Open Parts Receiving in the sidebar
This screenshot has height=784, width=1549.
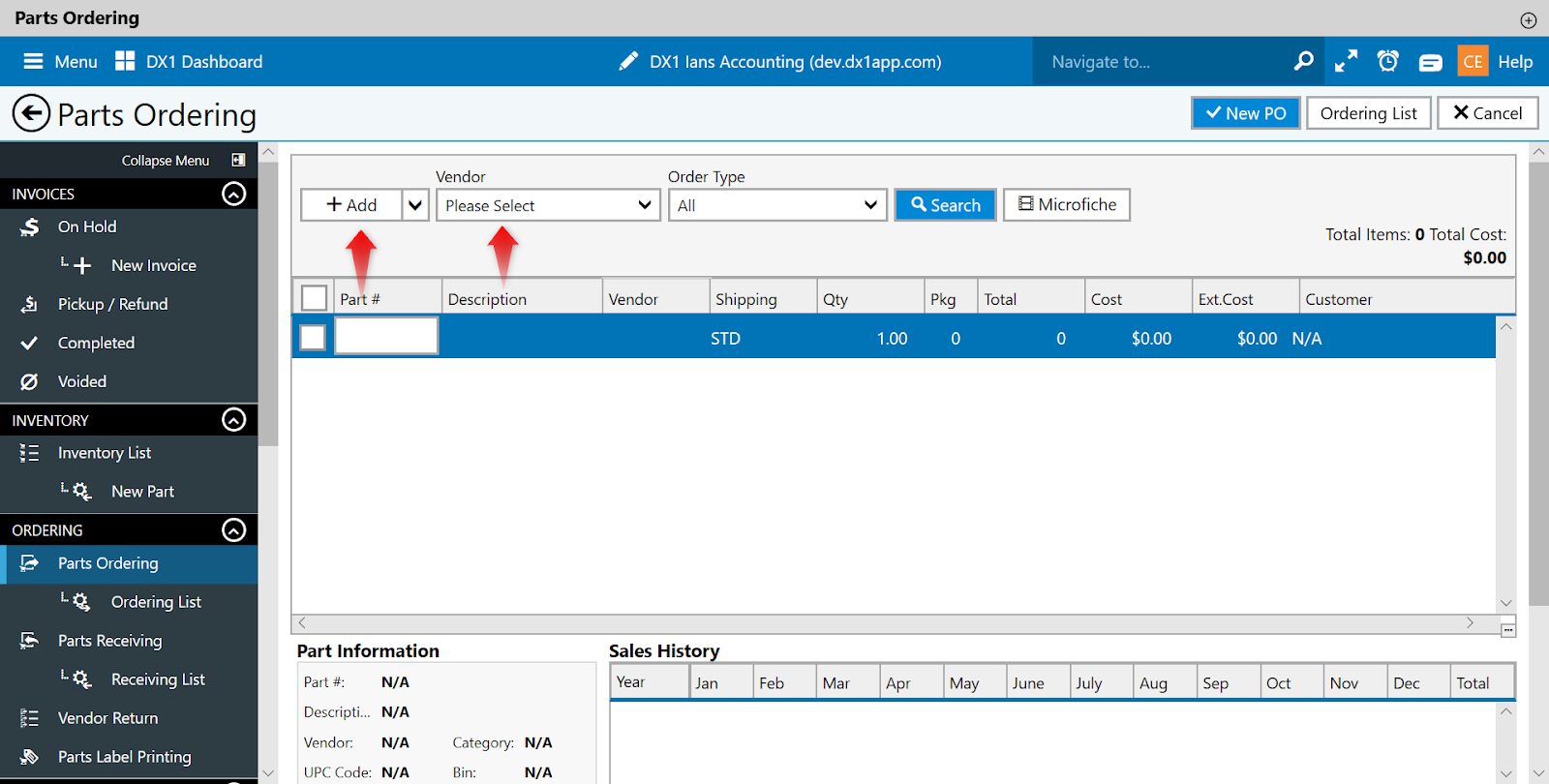point(109,641)
